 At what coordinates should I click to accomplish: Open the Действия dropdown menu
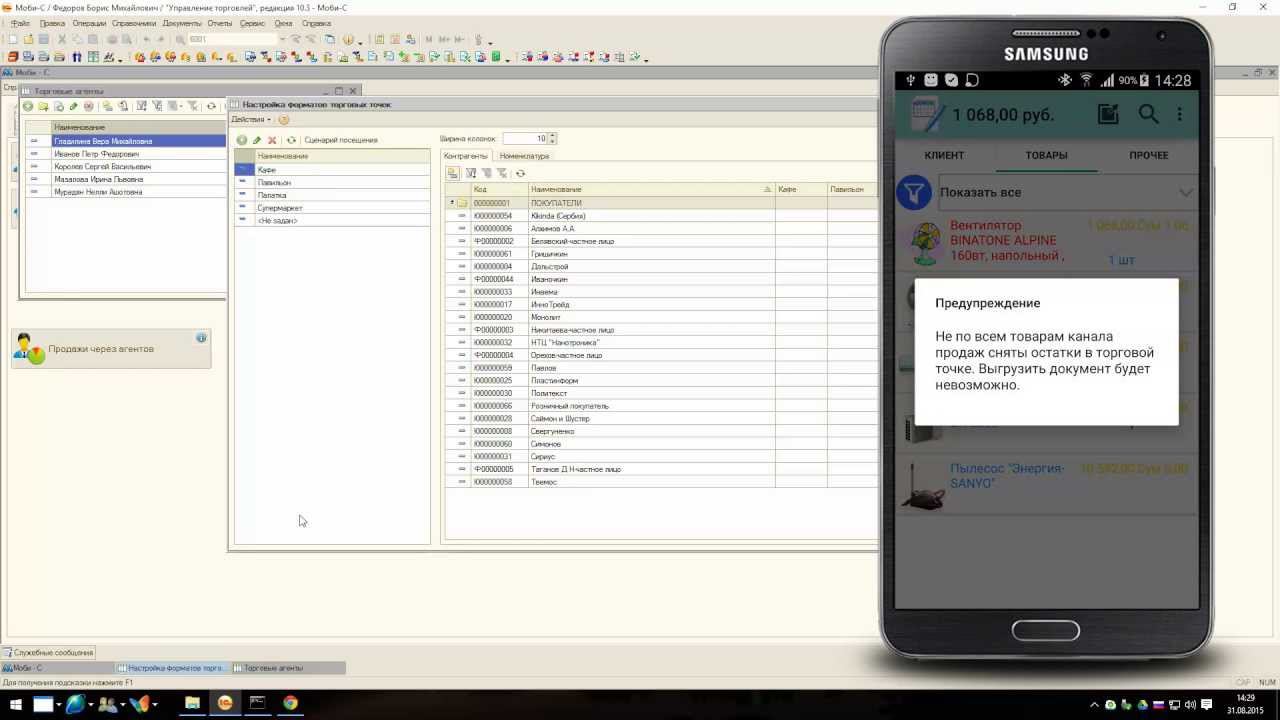click(251, 120)
